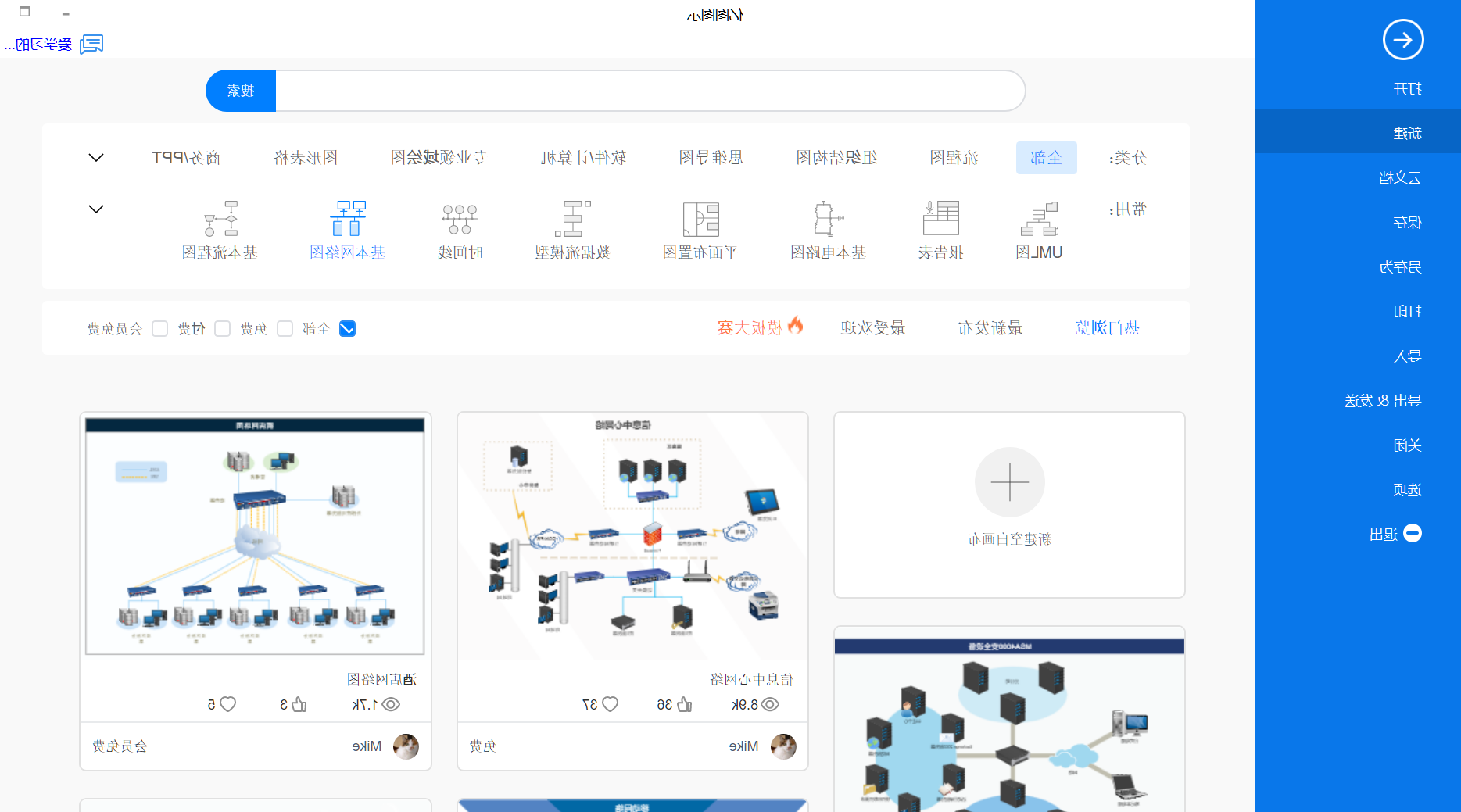Select the 报告表 report table icon
The height and width of the screenshot is (812, 1461).
pos(940,219)
